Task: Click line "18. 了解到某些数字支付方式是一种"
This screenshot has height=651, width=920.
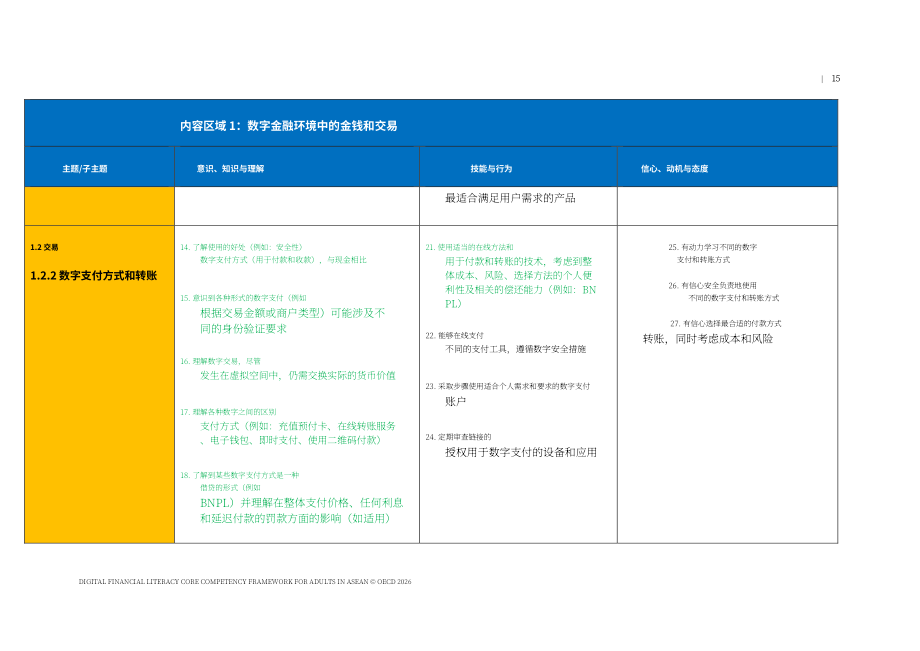Action: pos(240,476)
